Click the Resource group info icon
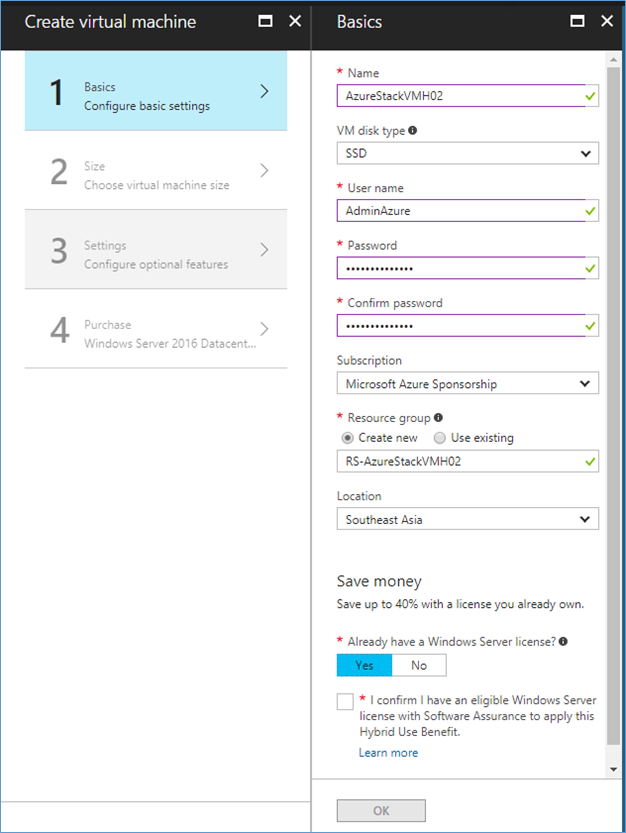626x833 pixels. coord(438,418)
